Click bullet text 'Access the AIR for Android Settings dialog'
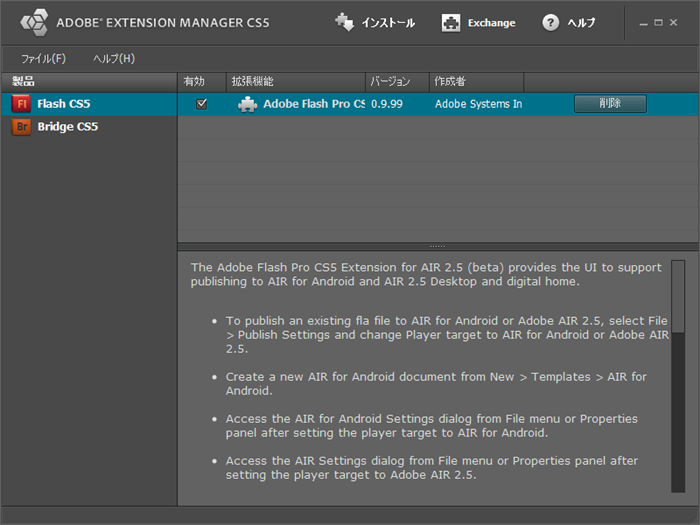This screenshot has width=700, height=525. 432,426
